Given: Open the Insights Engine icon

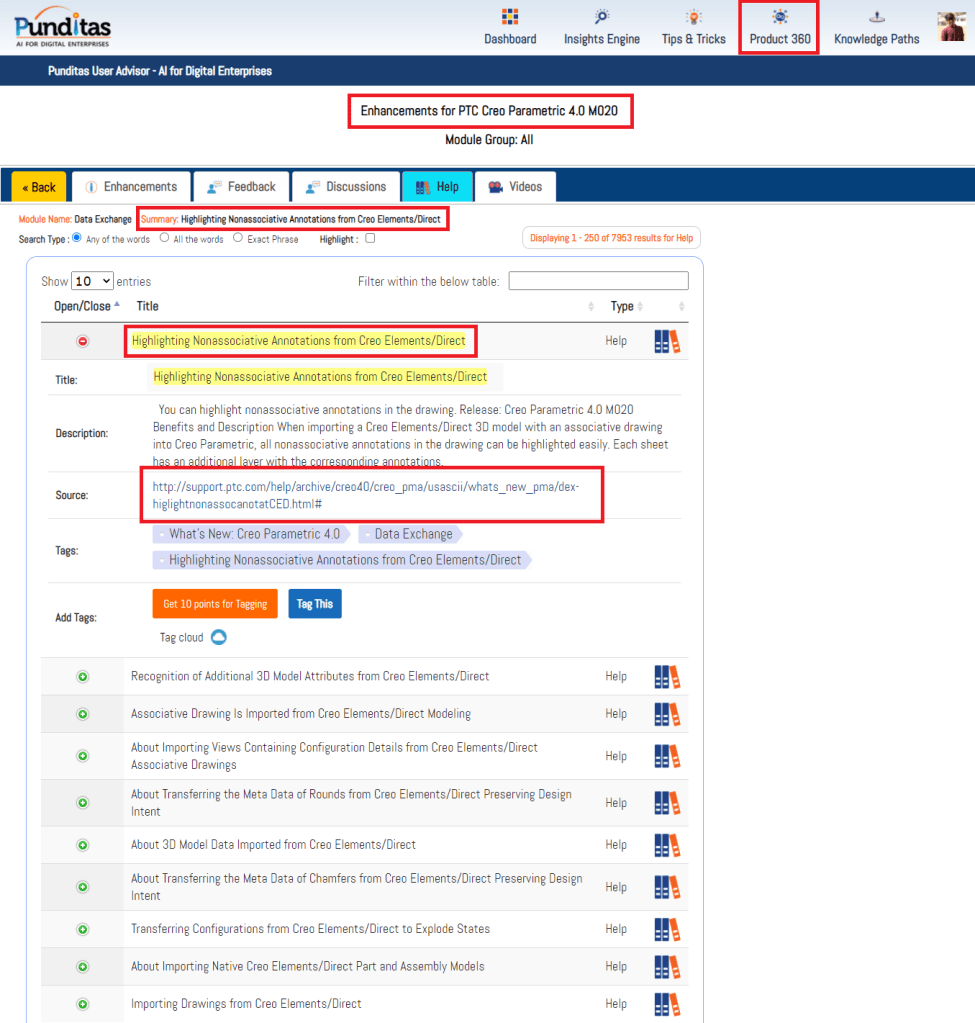Looking at the screenshot, I should point(601,17).
